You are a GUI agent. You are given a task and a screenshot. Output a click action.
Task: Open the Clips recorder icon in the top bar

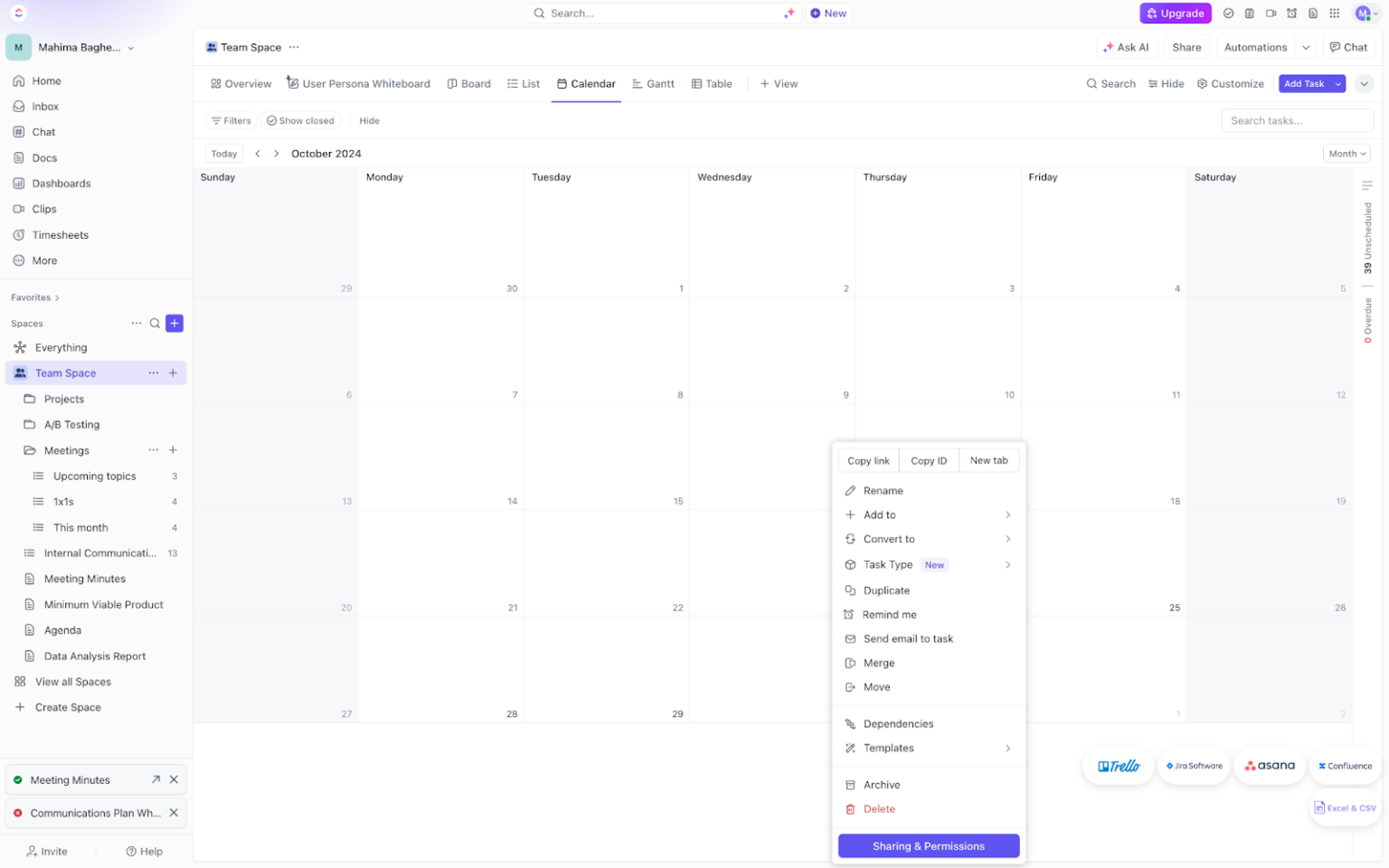click(1271, 13)
